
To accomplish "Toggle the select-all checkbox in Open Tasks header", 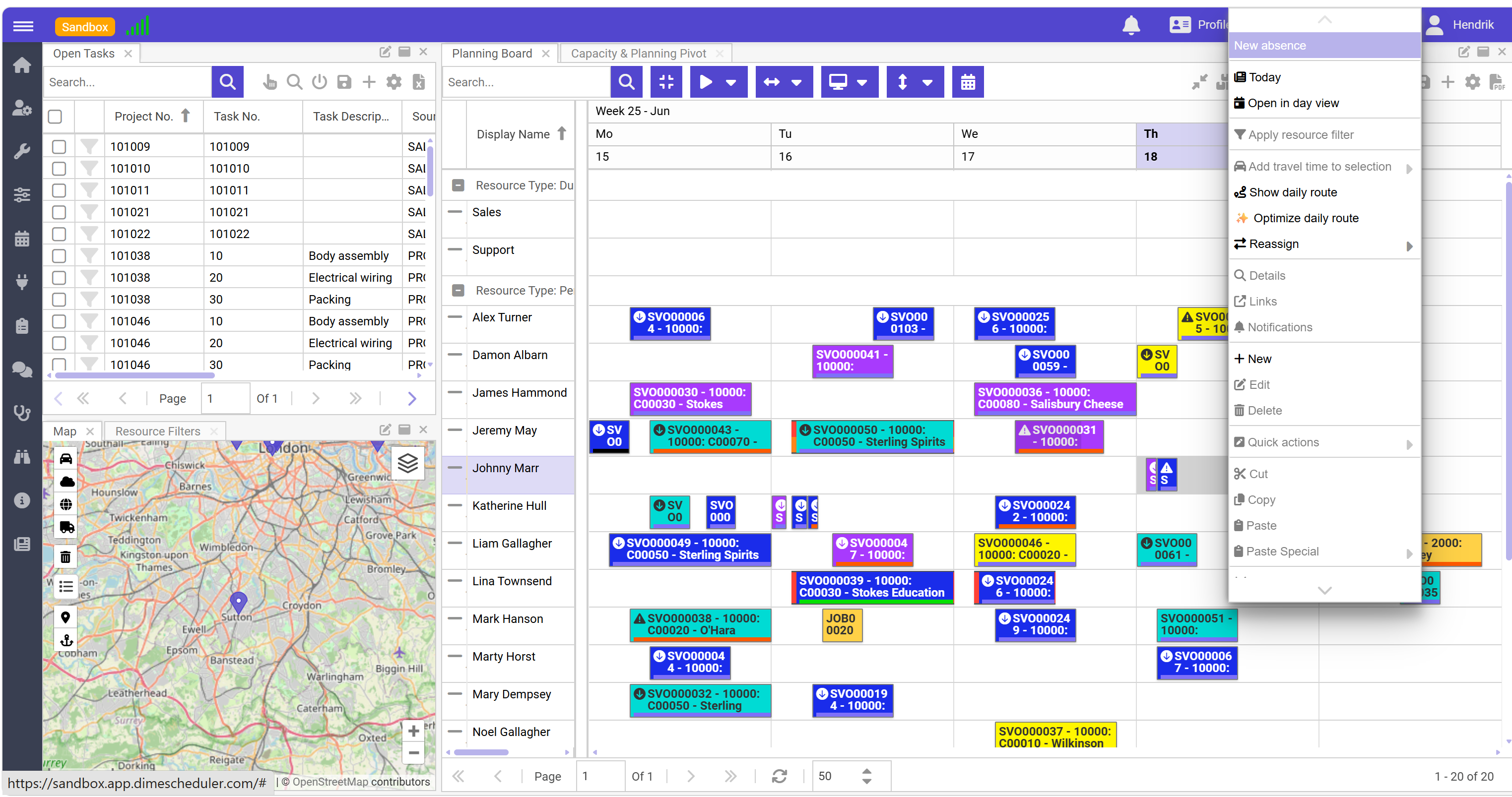I will click(x=55, y=117).
